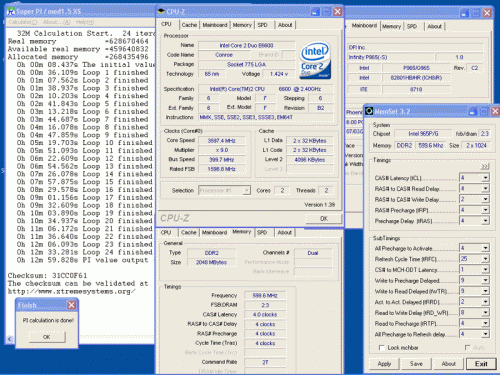The height and width of the screenshot is (375, 500).
Task: Click the CPU-Z title bar icon
Action: click(161, 11)
